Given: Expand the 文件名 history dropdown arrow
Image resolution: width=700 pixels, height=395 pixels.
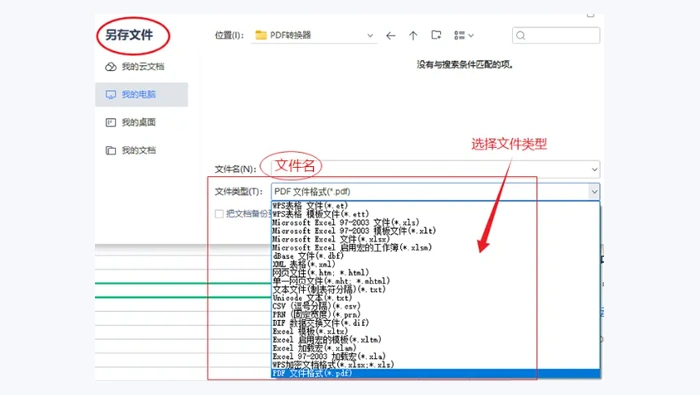Looking at the screenshot, I should [x=594, y=169].
